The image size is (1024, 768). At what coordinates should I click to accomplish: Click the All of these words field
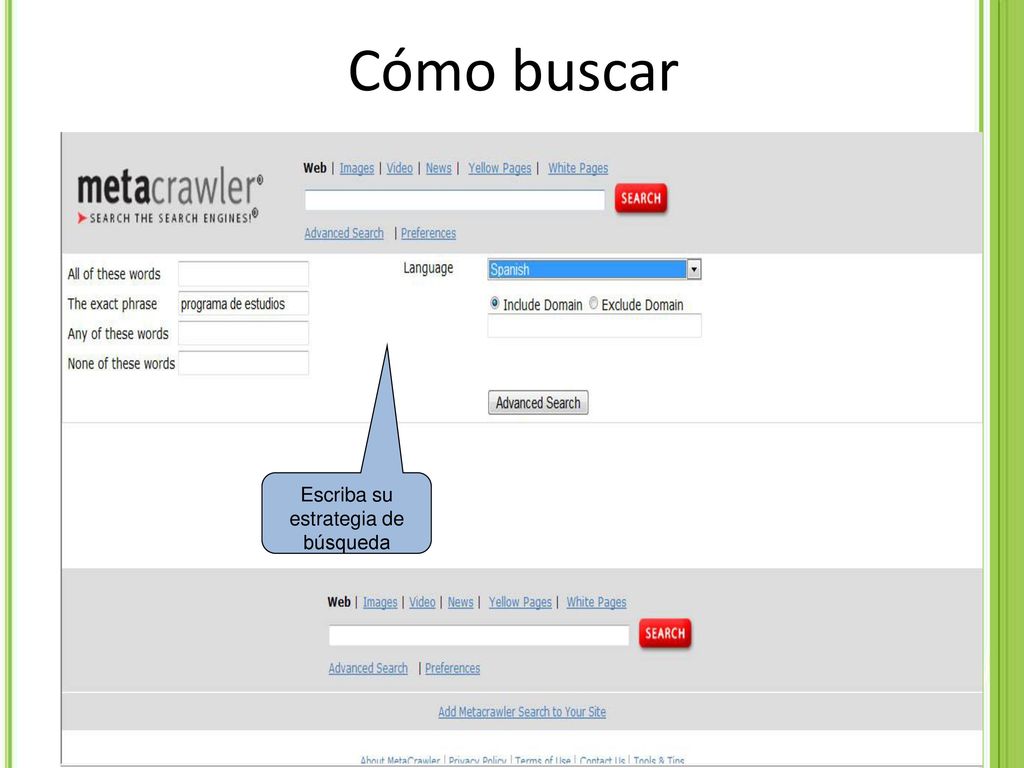[244, 274]
